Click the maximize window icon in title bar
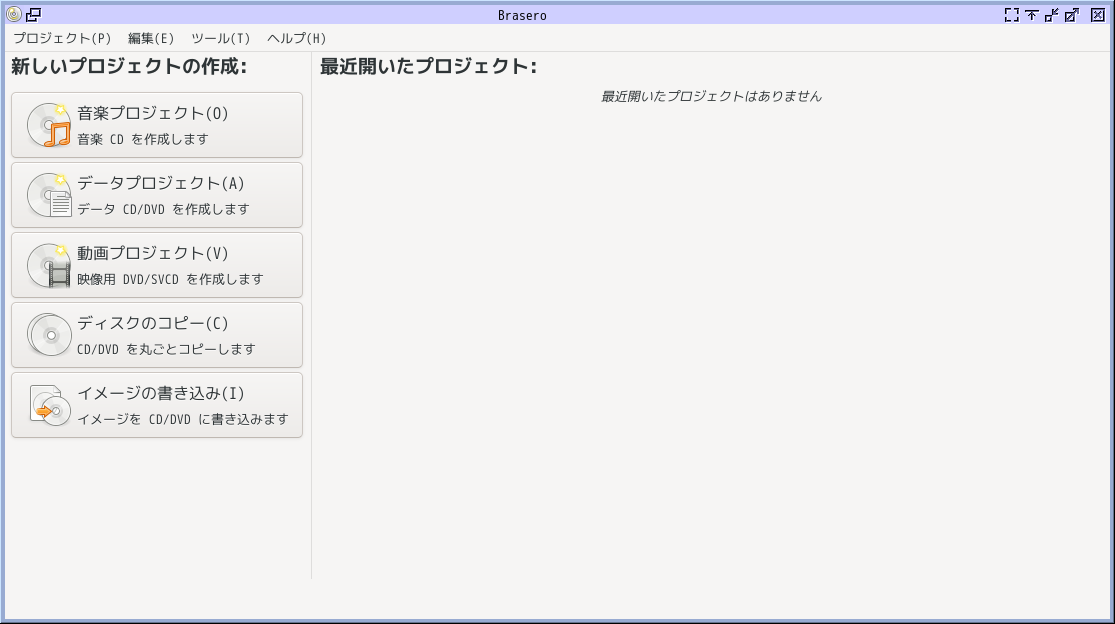Viewport: 1115px width, 624px height. 1072,15
